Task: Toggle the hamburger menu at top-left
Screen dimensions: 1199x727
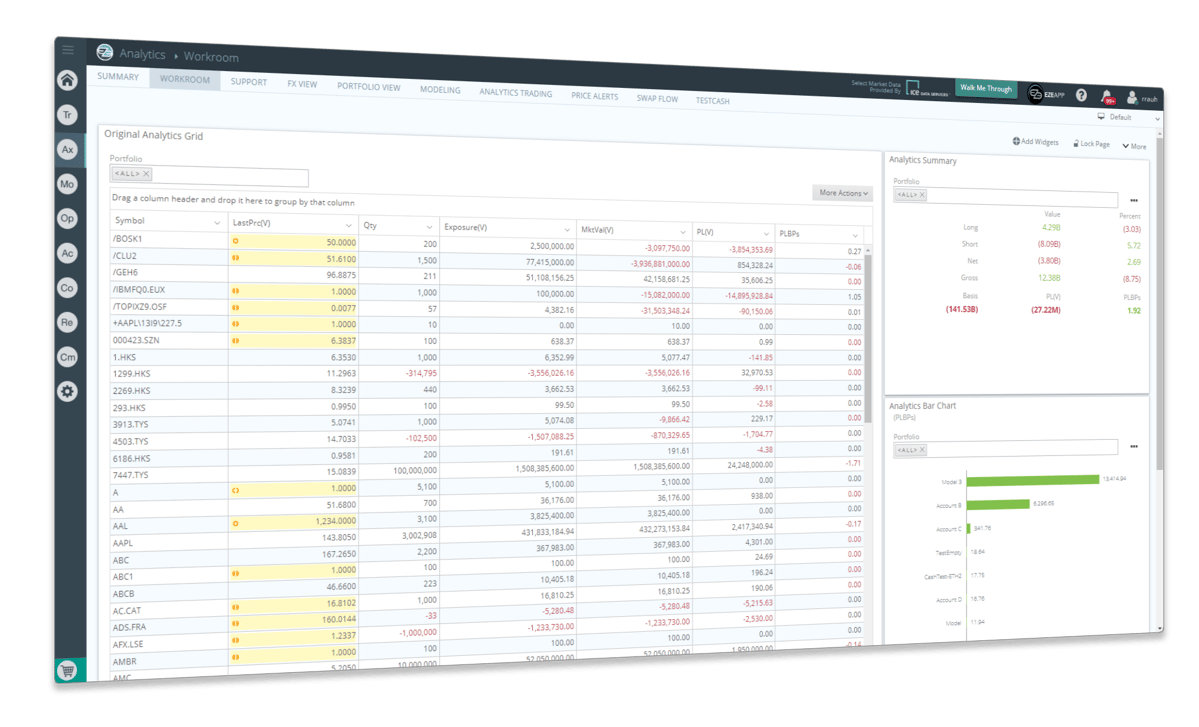Action: [x=67, y=50]
